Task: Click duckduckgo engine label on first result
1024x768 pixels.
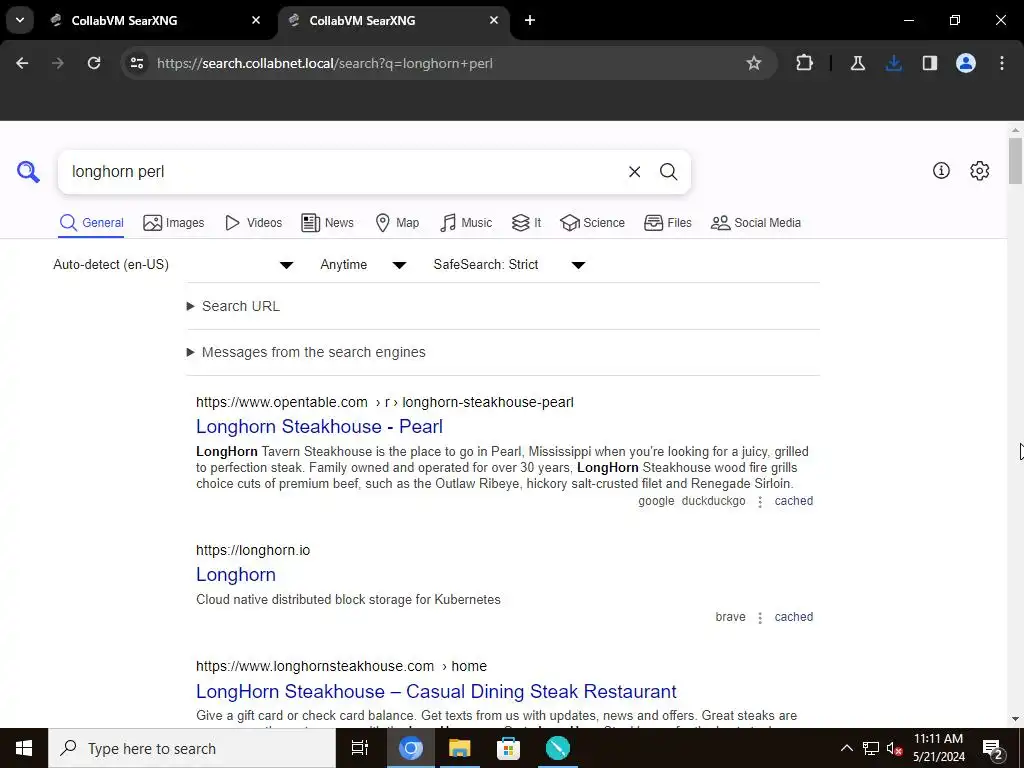Action: point(713,501)
